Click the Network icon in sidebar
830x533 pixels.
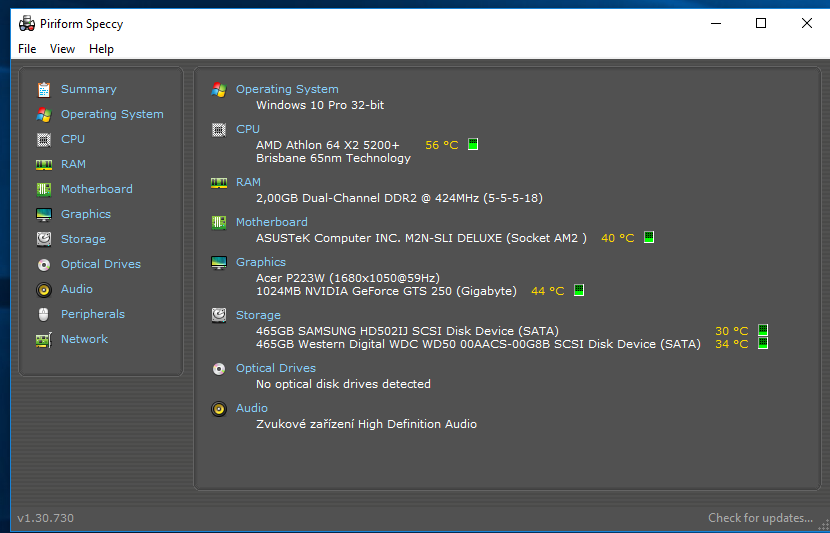pos(43,339)
